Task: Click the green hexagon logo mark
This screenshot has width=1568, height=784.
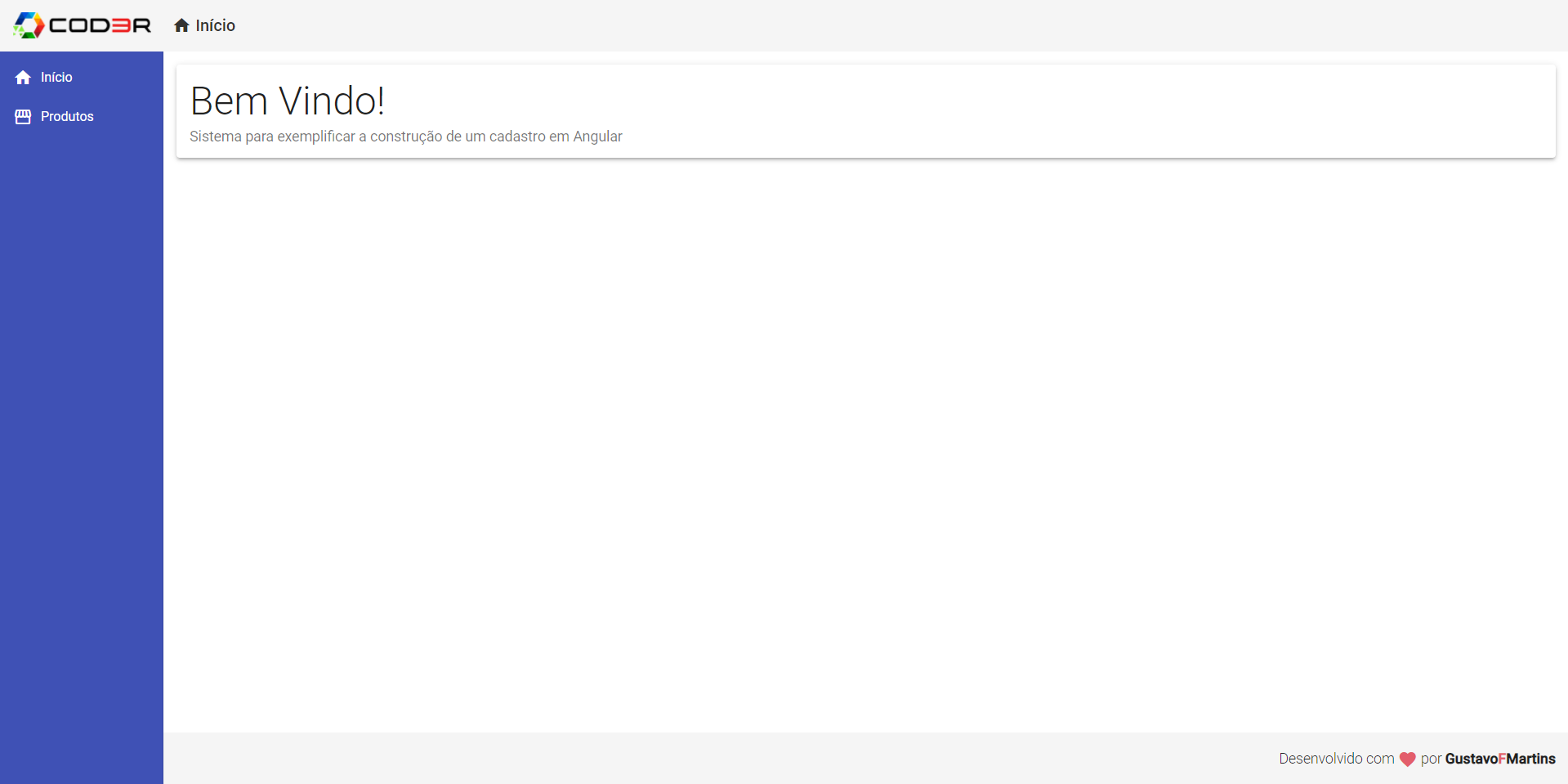Action: click(28, 25)
